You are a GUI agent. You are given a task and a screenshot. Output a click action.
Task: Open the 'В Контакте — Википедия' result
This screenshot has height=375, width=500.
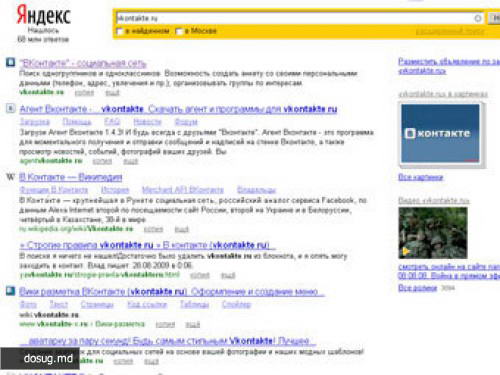click(71, 177)
